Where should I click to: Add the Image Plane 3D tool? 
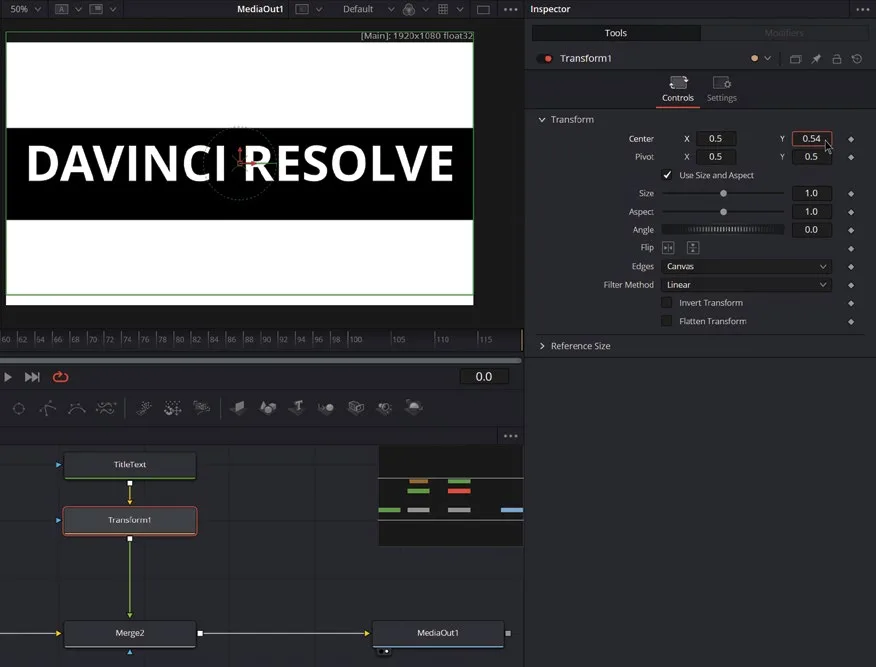[x=239, y=408]
